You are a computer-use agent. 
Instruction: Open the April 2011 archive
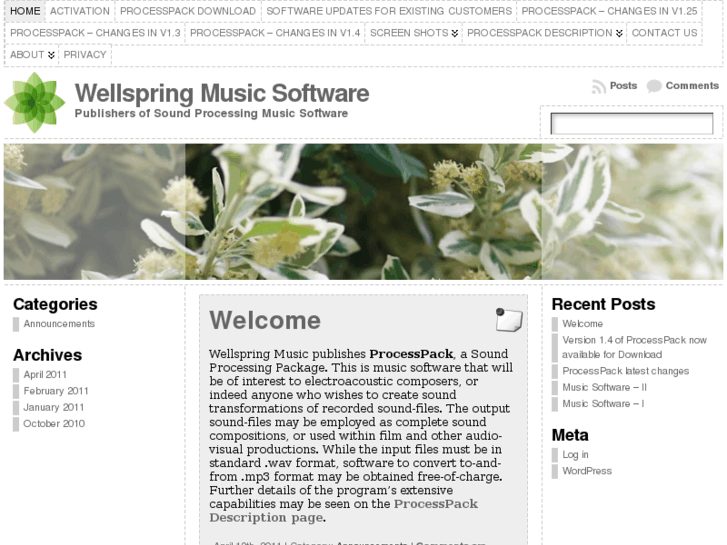click(45, 375)
